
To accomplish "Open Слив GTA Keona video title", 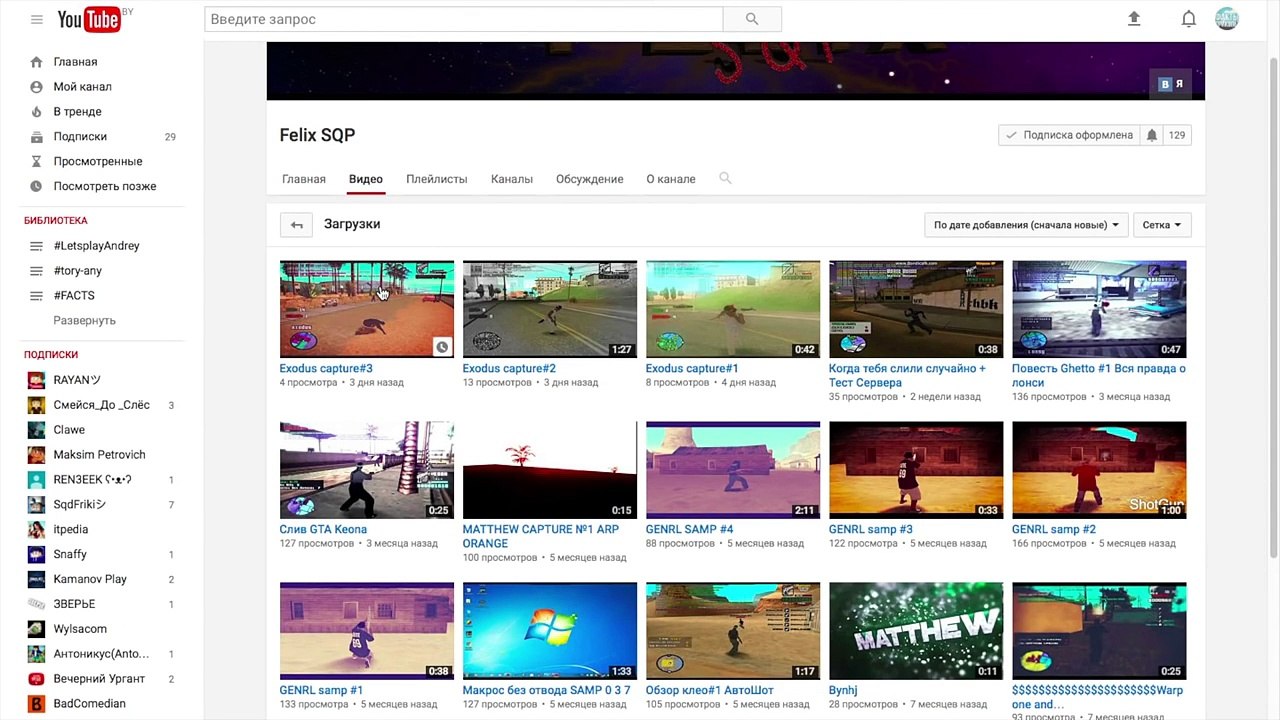I will [323, 529].
